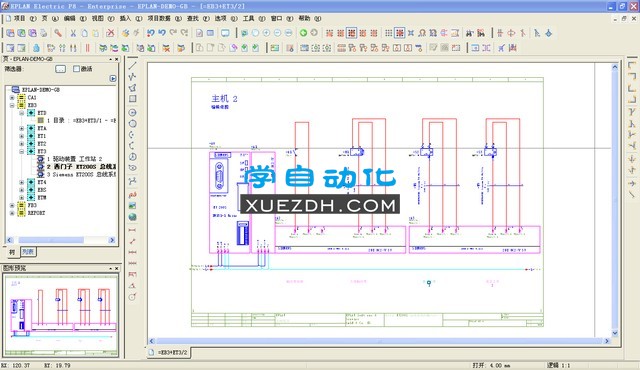Viewport: 640px width, 370px height.
Task: Open the 帮助 (Help) menu
Action: [x=309, y=19]
